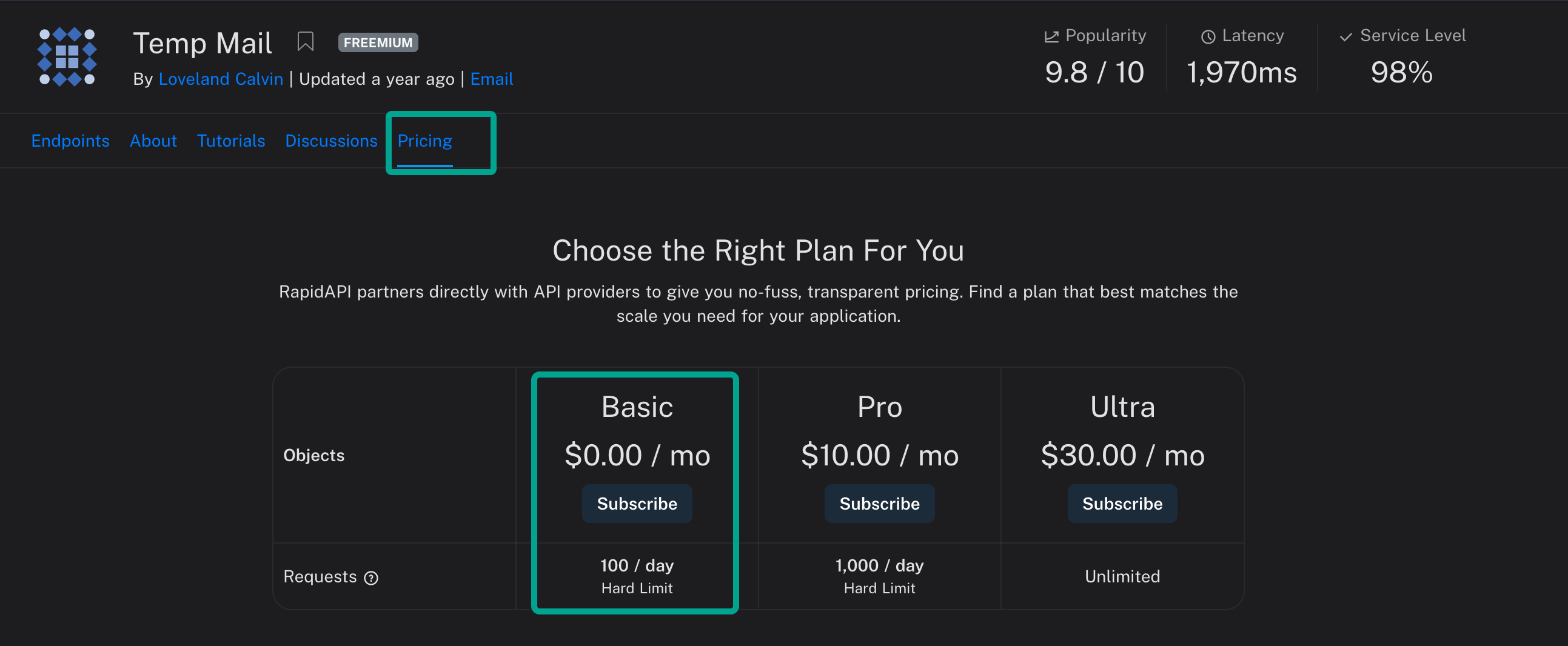
Task: Click the Temp Mail API logo icon
Action: [67, 57]
